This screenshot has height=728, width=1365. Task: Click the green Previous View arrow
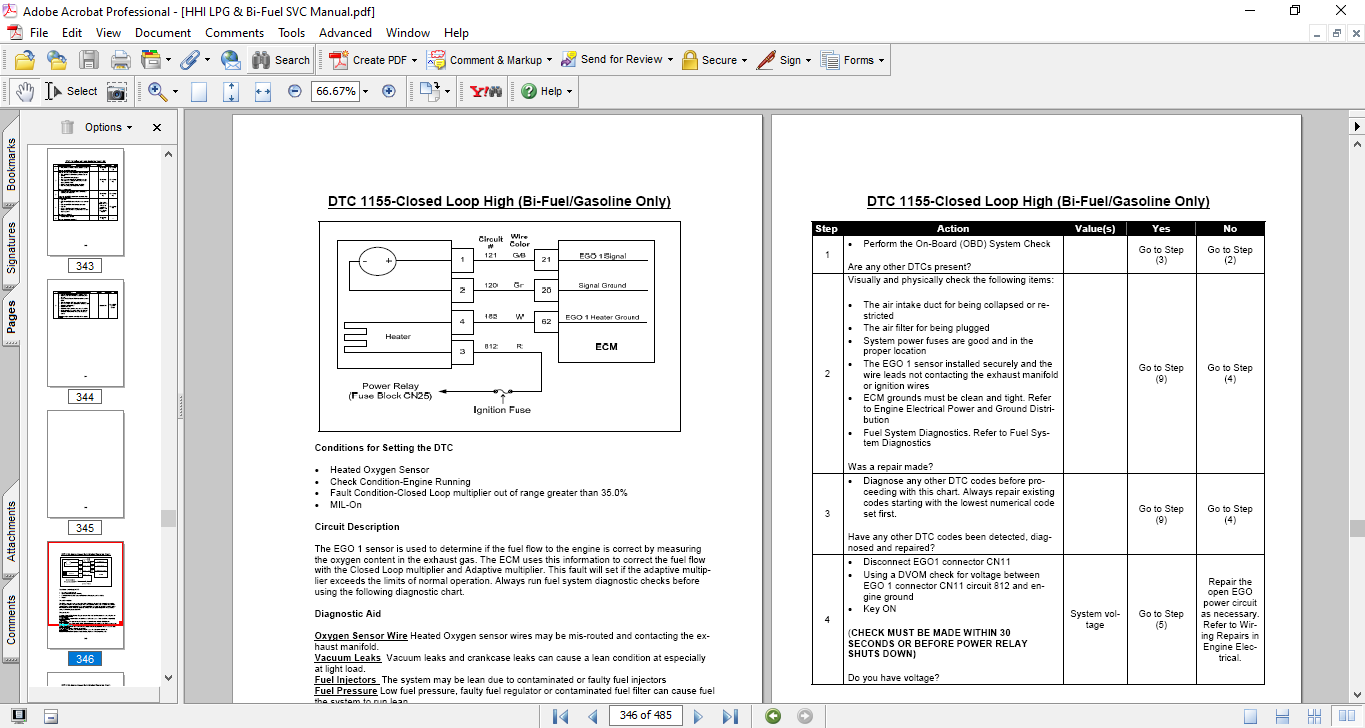[772, 716]
